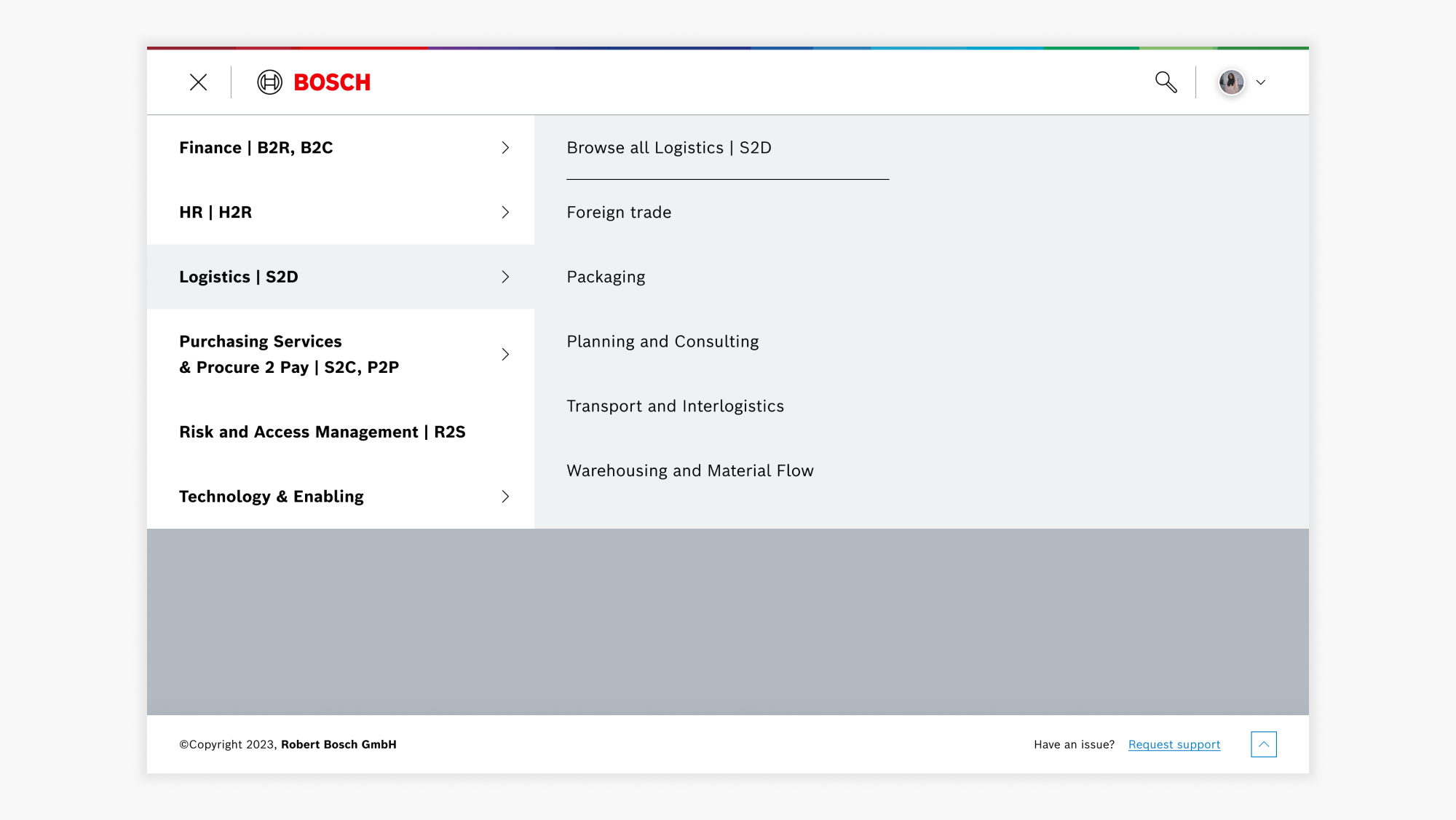
Task: Close the navigation menu with X icon
Action: [x=198, y=82]
